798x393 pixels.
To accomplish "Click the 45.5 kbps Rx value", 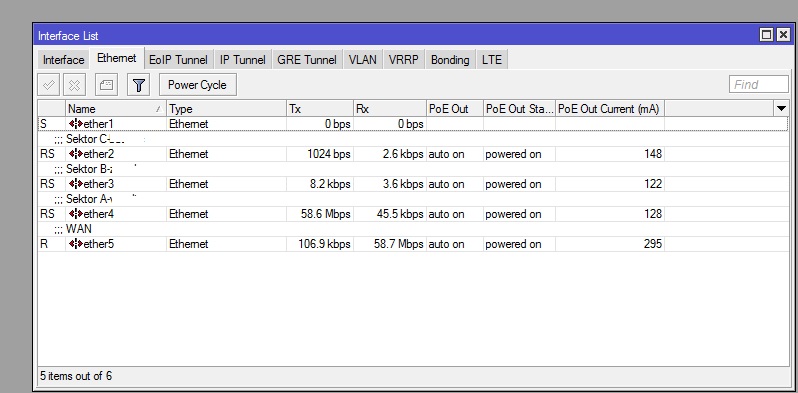I will tap(400, 214).
